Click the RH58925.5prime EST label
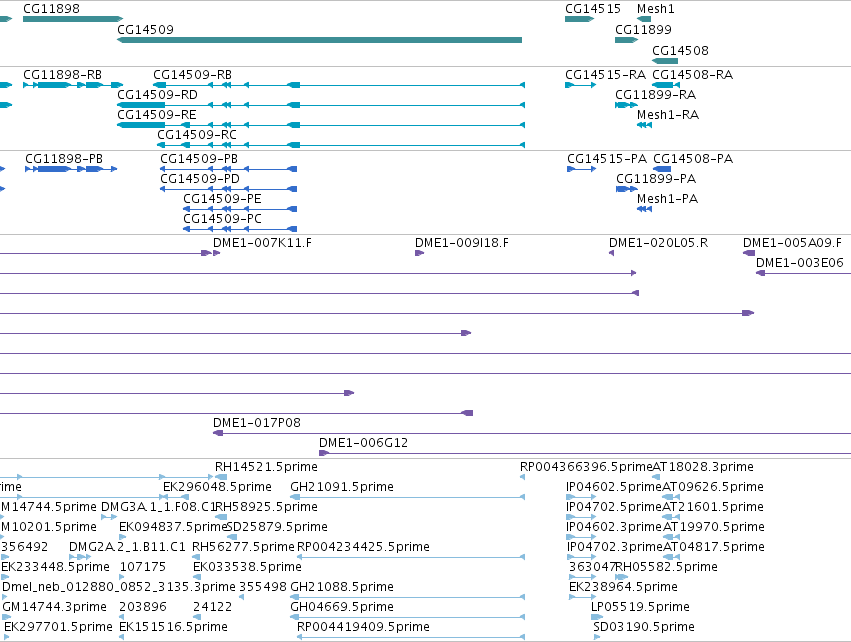Viewport: 851px width, 642px height. 266,506
